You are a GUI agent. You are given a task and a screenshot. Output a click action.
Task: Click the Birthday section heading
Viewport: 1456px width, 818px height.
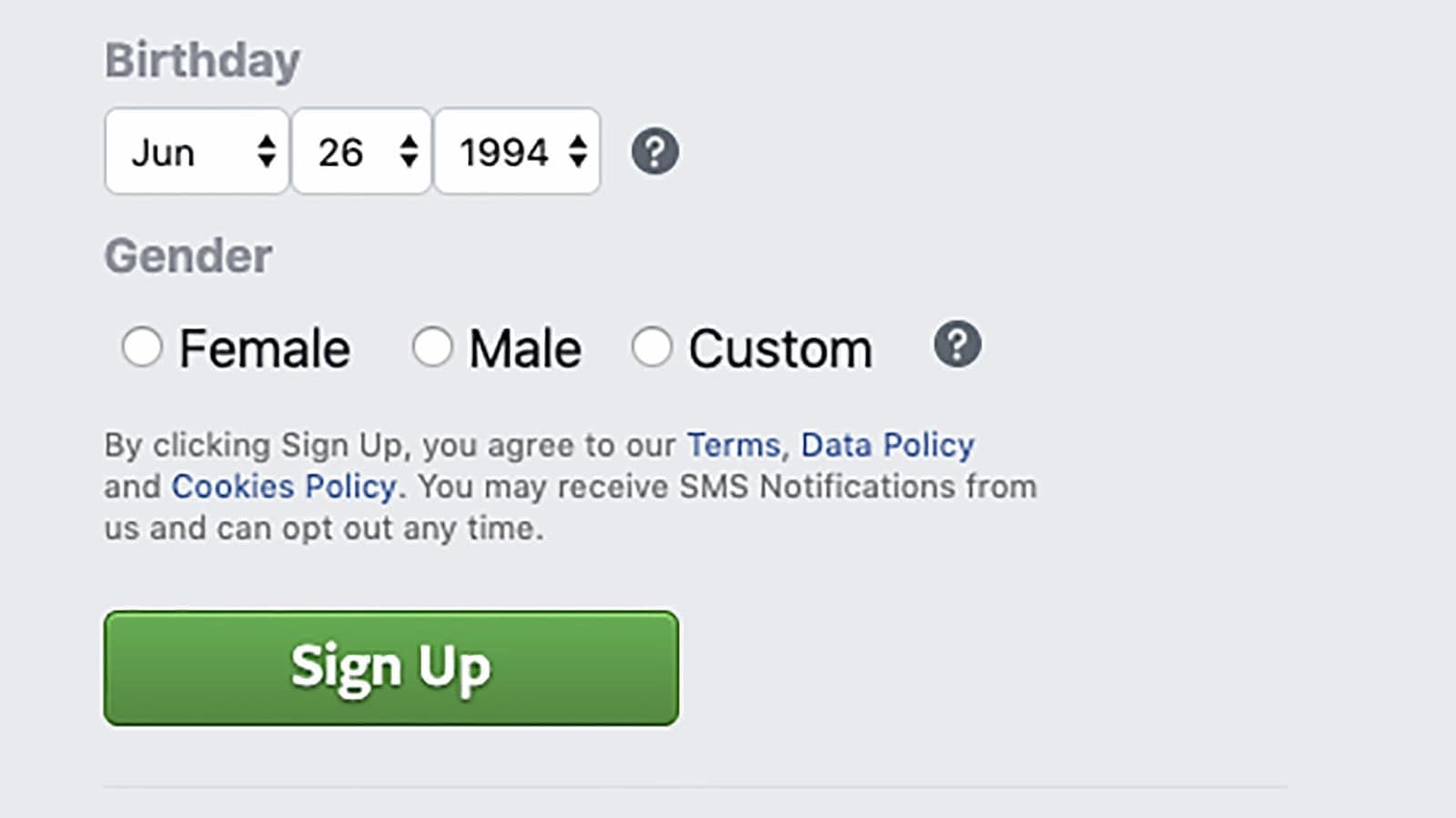(202, 61)
